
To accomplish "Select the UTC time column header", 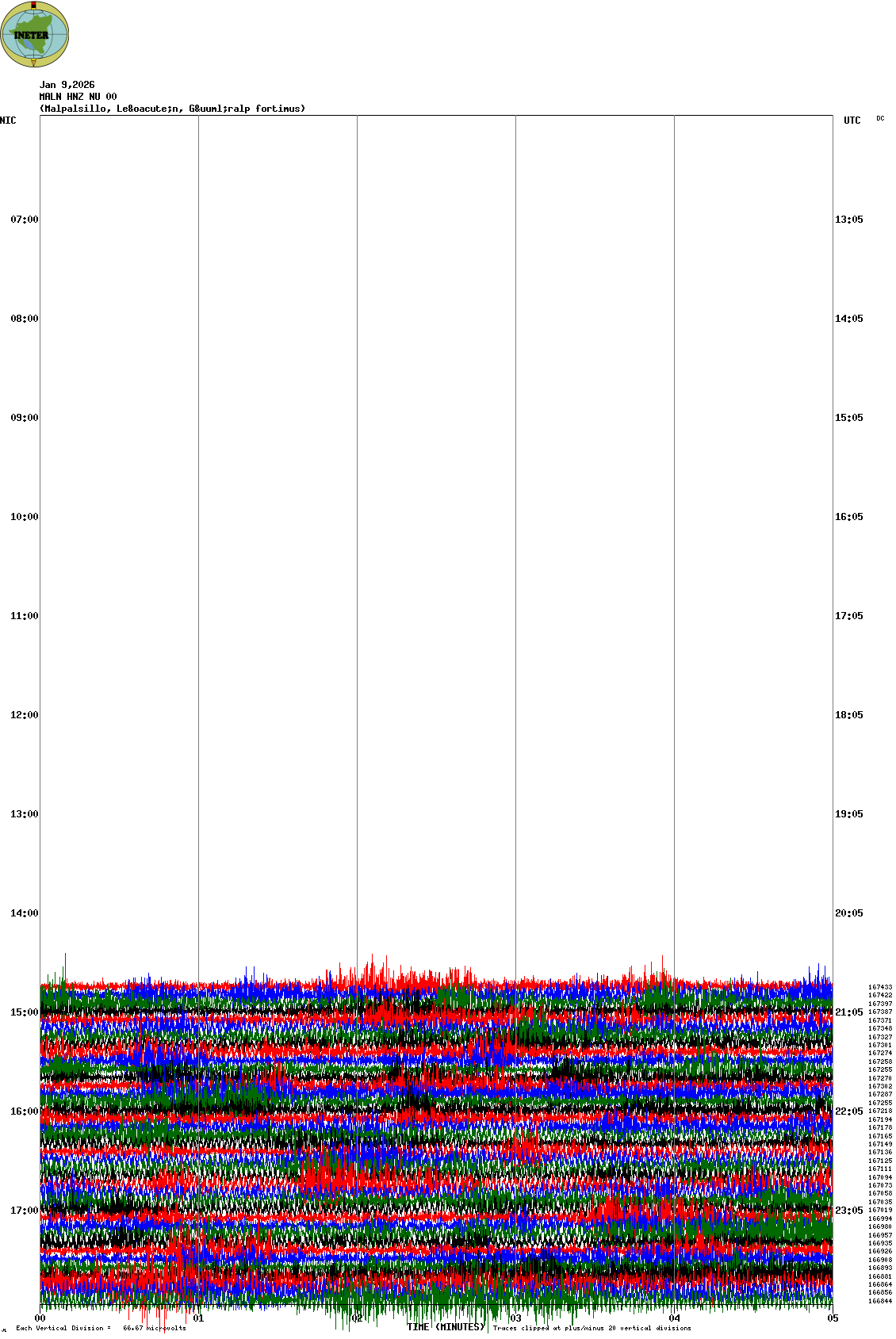I will (x=852, y=121).
